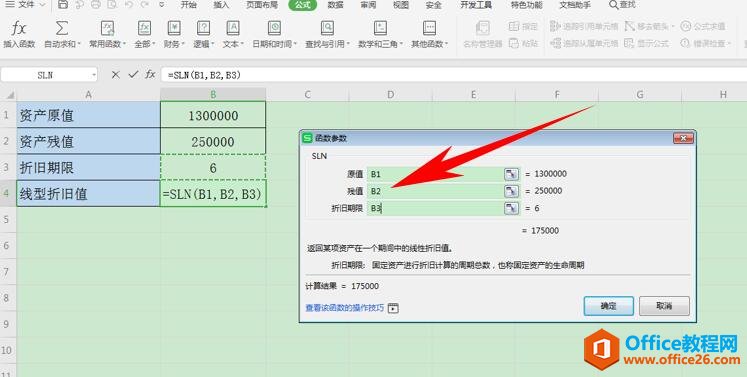Open the 财务 financial functions icon

point(174,28)
